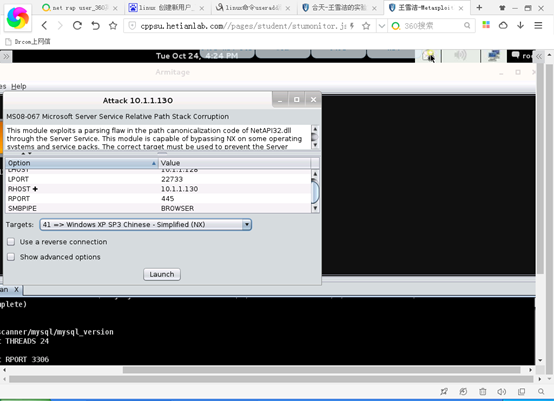The height and width of the screenshot is (401, 554).
Task: Select the RHOST value 10.1.1.130
Action: click(x=179, y=189)
